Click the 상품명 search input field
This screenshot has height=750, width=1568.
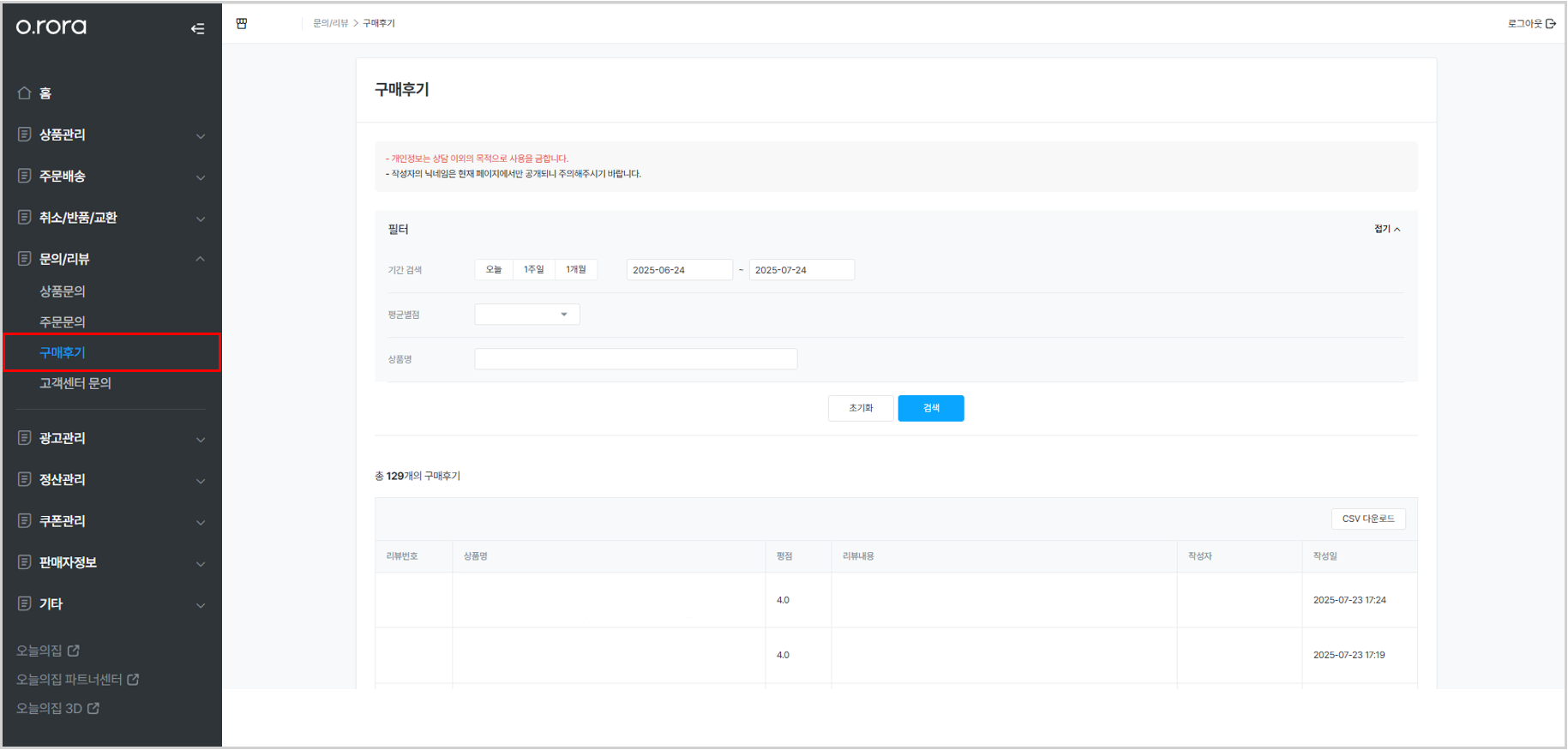[636, 359]
